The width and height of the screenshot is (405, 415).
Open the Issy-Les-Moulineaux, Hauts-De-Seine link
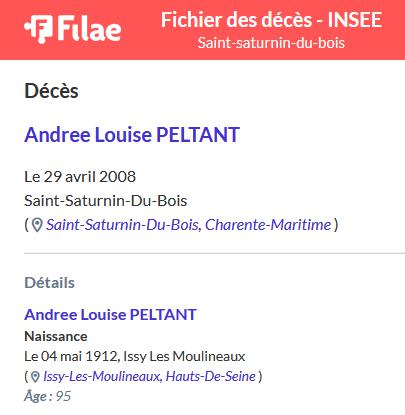point(149,376)
